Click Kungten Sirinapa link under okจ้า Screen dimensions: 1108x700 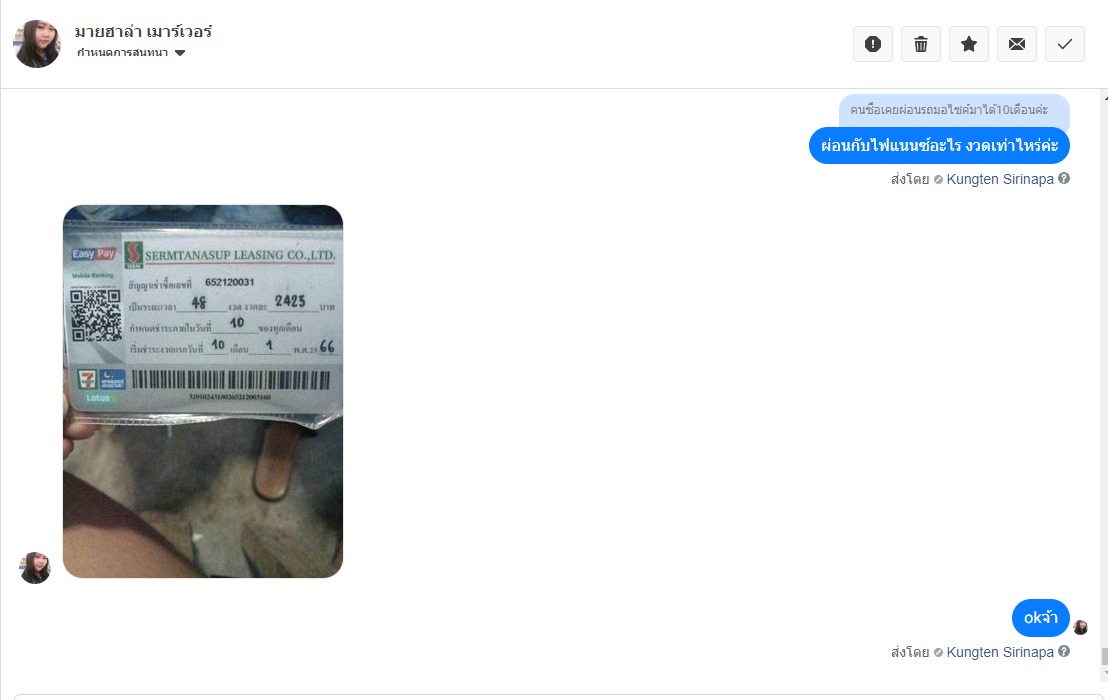[1000, 652]
